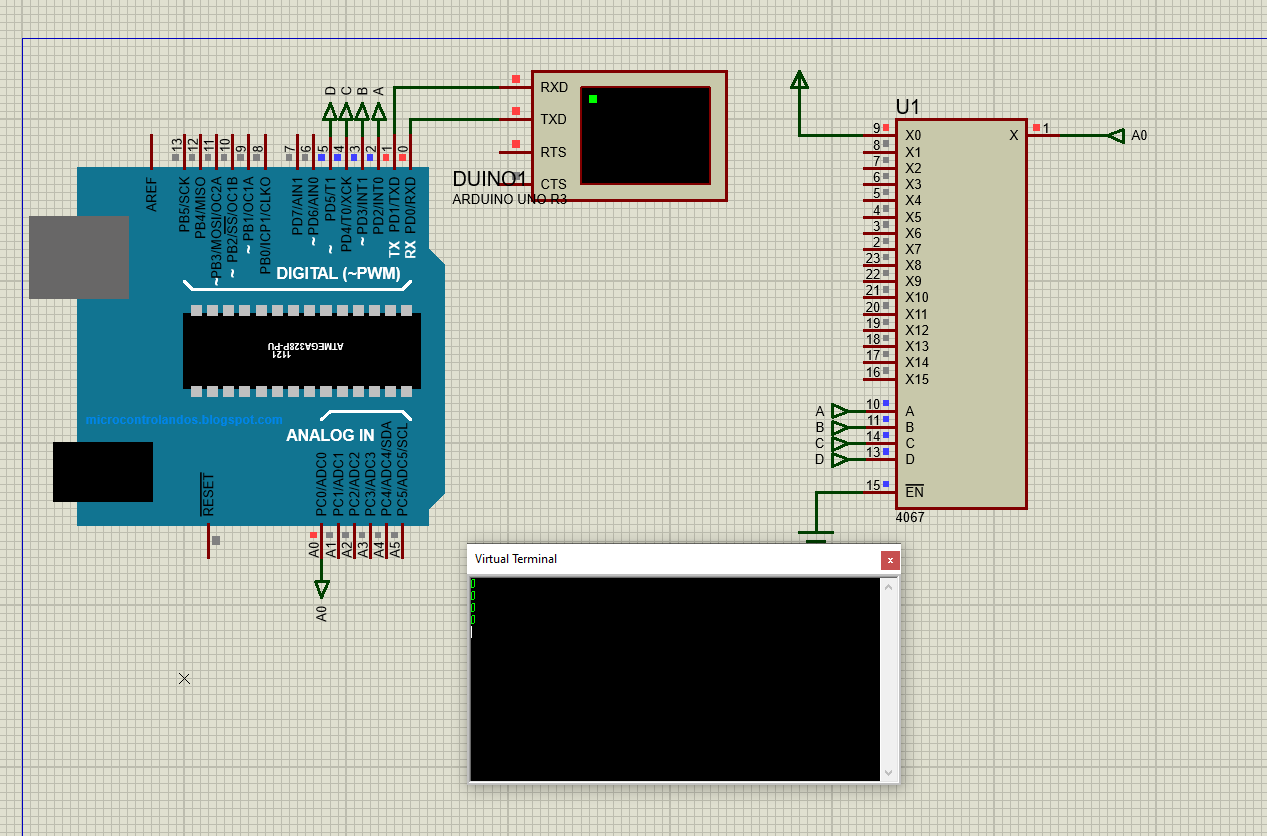Click the gray USB connector on the Arduino
The height and width of the screenshot is (836, 1267).
(79, 257)
